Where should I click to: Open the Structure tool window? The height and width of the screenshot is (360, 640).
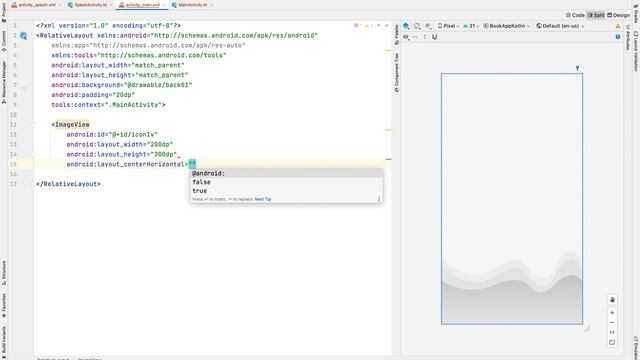4,273
